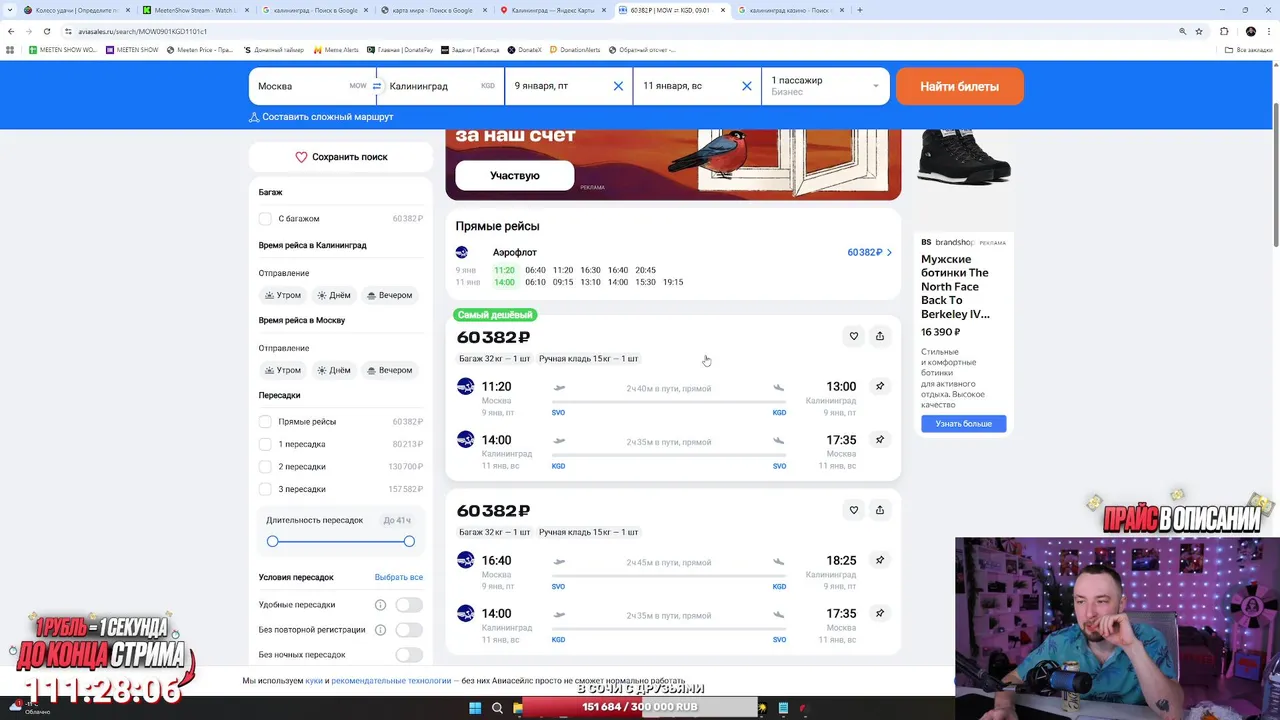Reload the browser page

point(46,31)
